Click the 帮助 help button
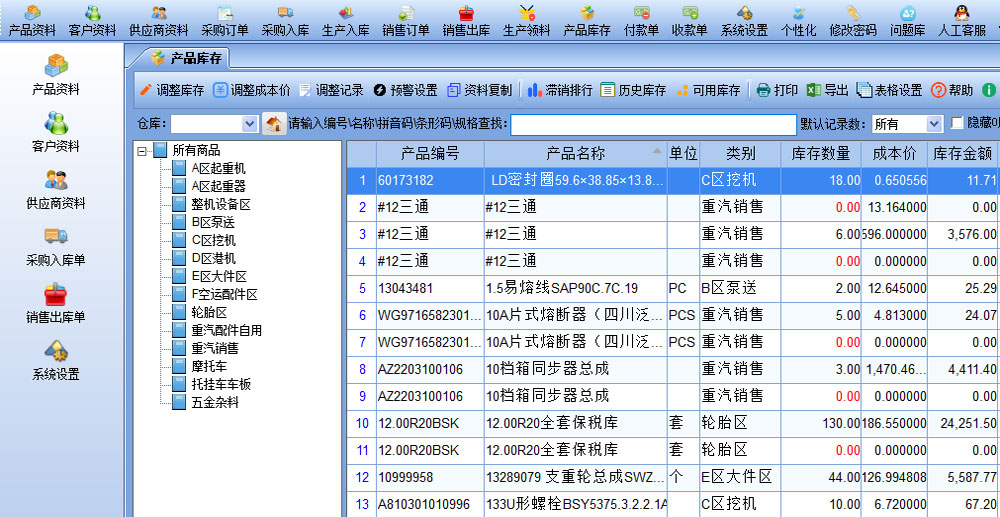Viewport: 1000px width, 517px height. tap(951, 90)
